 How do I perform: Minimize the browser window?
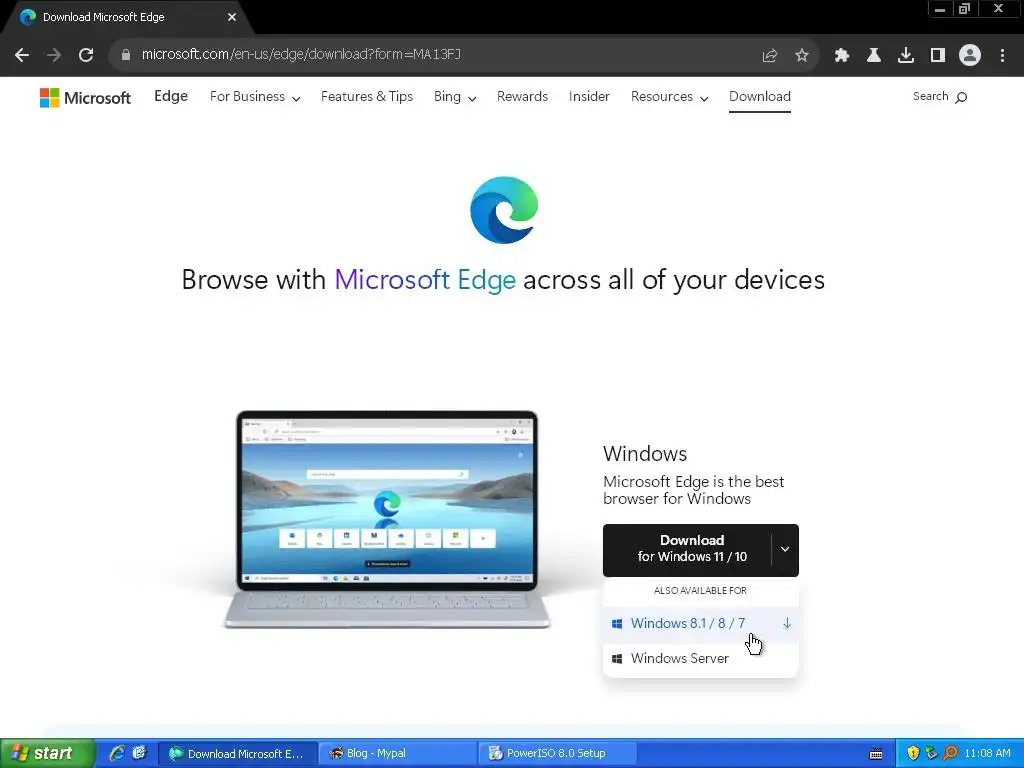(940, 9)
